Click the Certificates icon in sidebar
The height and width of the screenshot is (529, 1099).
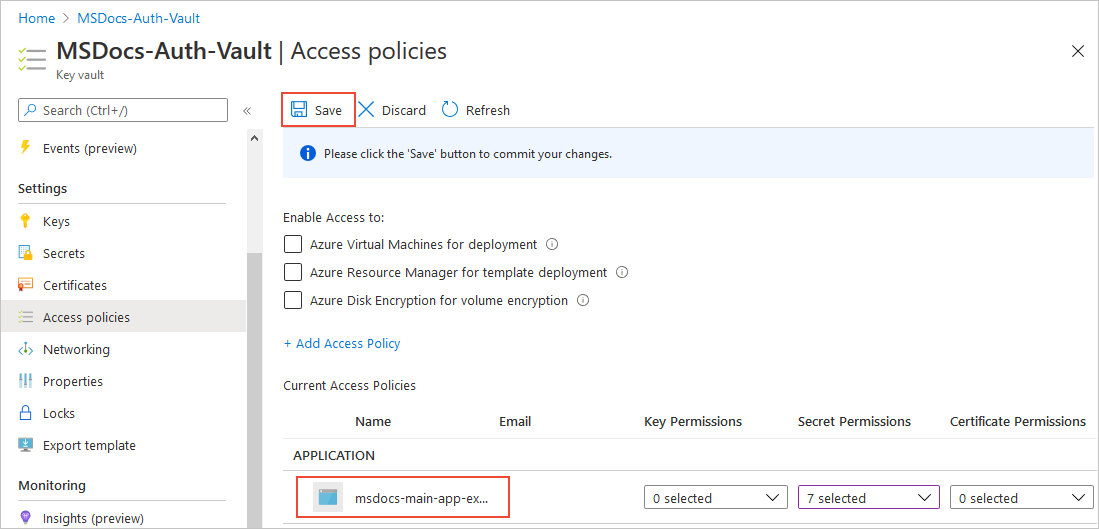point(26,285)
